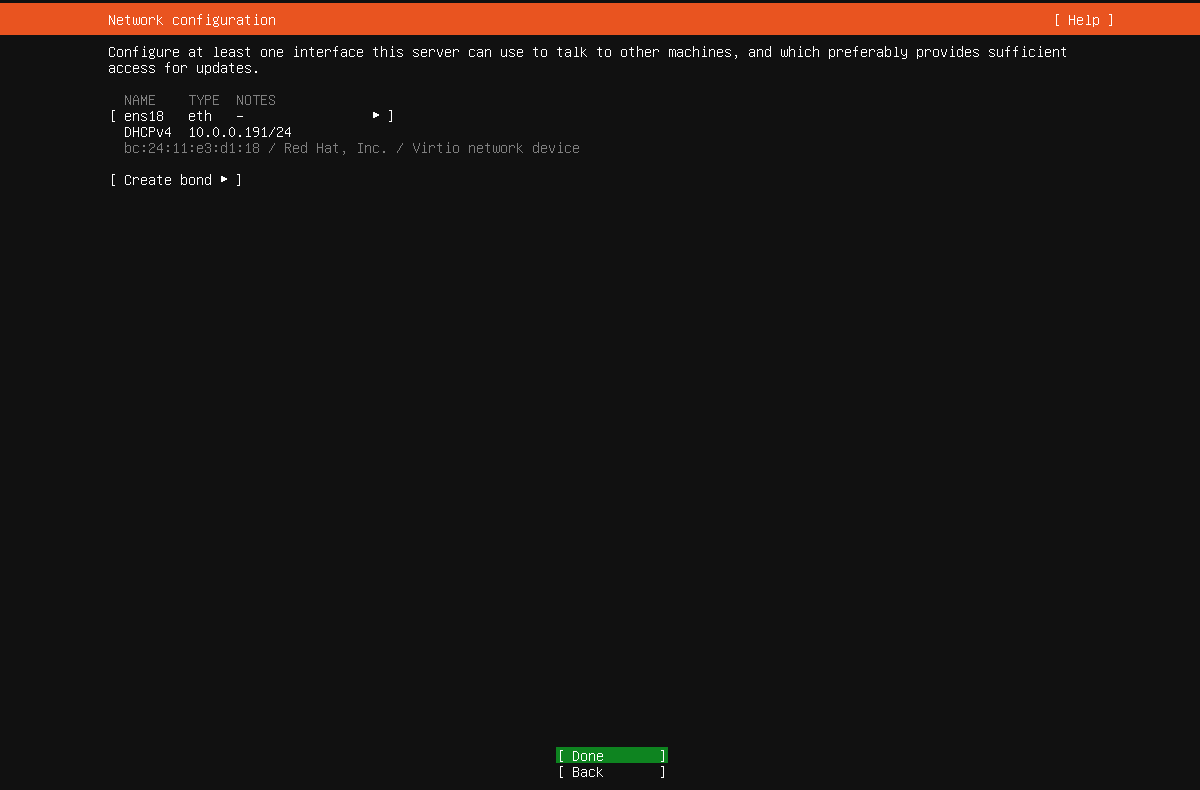Viewport: 1200px width, 790px height.
Task: Click the TYPE column header
Action: pos(204,100)
